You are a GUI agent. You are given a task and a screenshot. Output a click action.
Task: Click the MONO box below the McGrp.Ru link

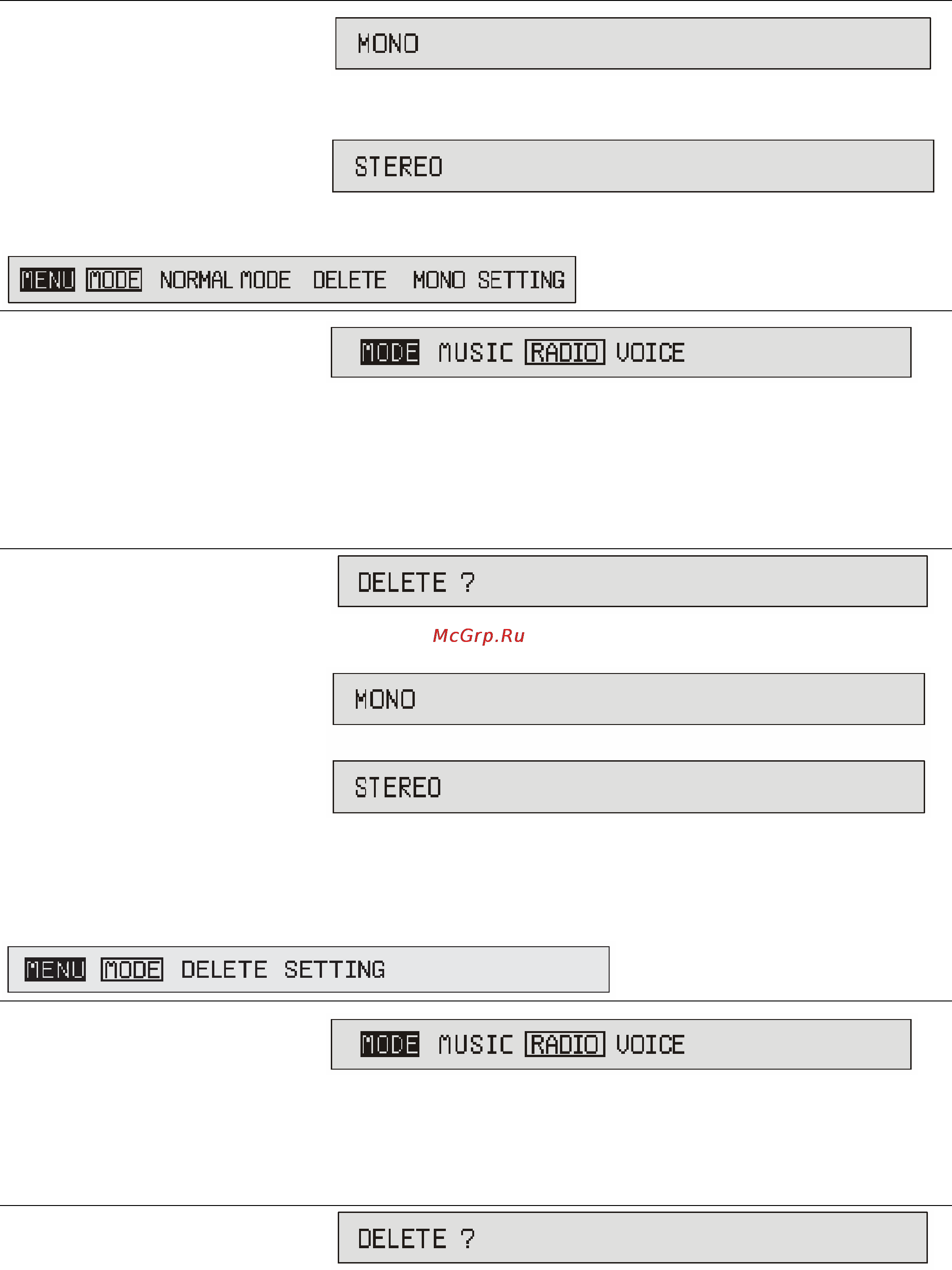click(629, 699)
